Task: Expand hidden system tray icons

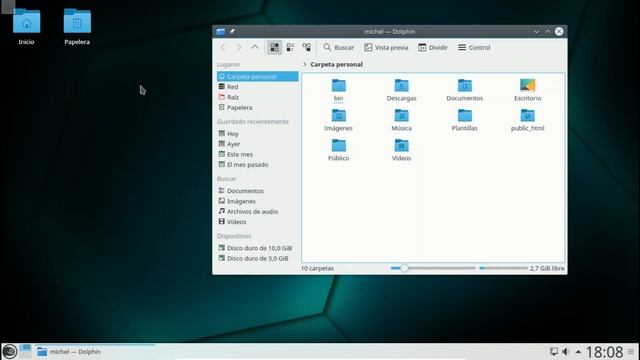Action: pyautogui.click(x=578, y=351)
